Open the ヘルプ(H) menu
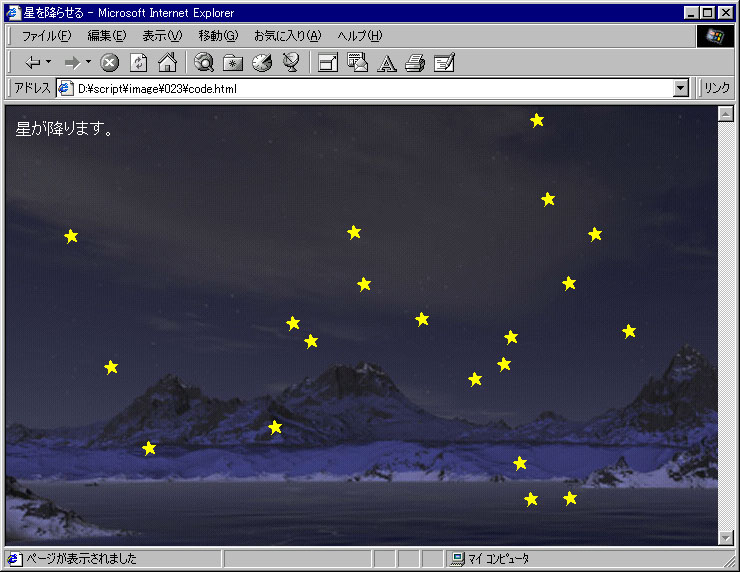The image size is (740, 572). coord(360,36)
